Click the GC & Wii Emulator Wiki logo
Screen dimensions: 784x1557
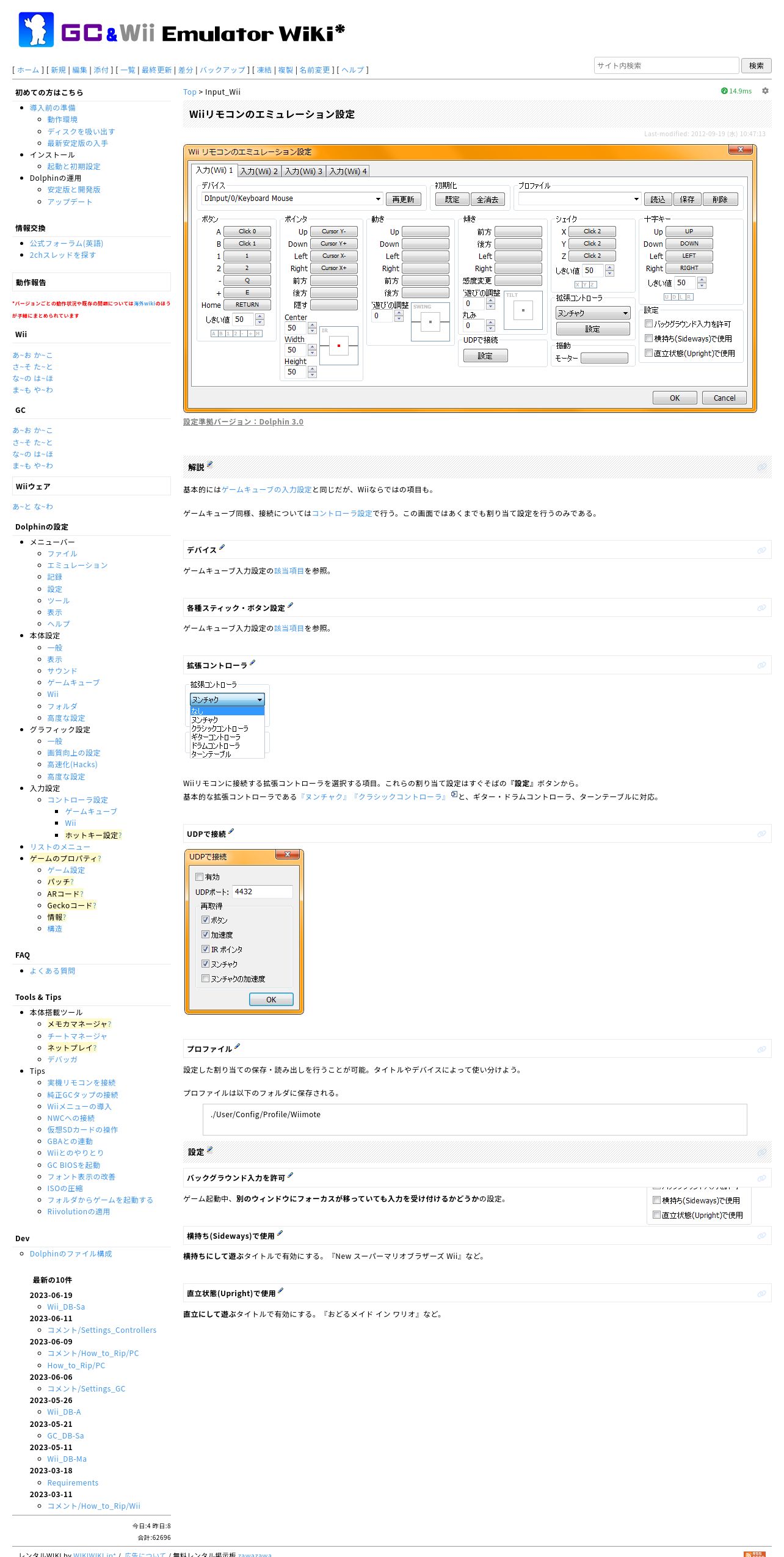click(181, 29)
